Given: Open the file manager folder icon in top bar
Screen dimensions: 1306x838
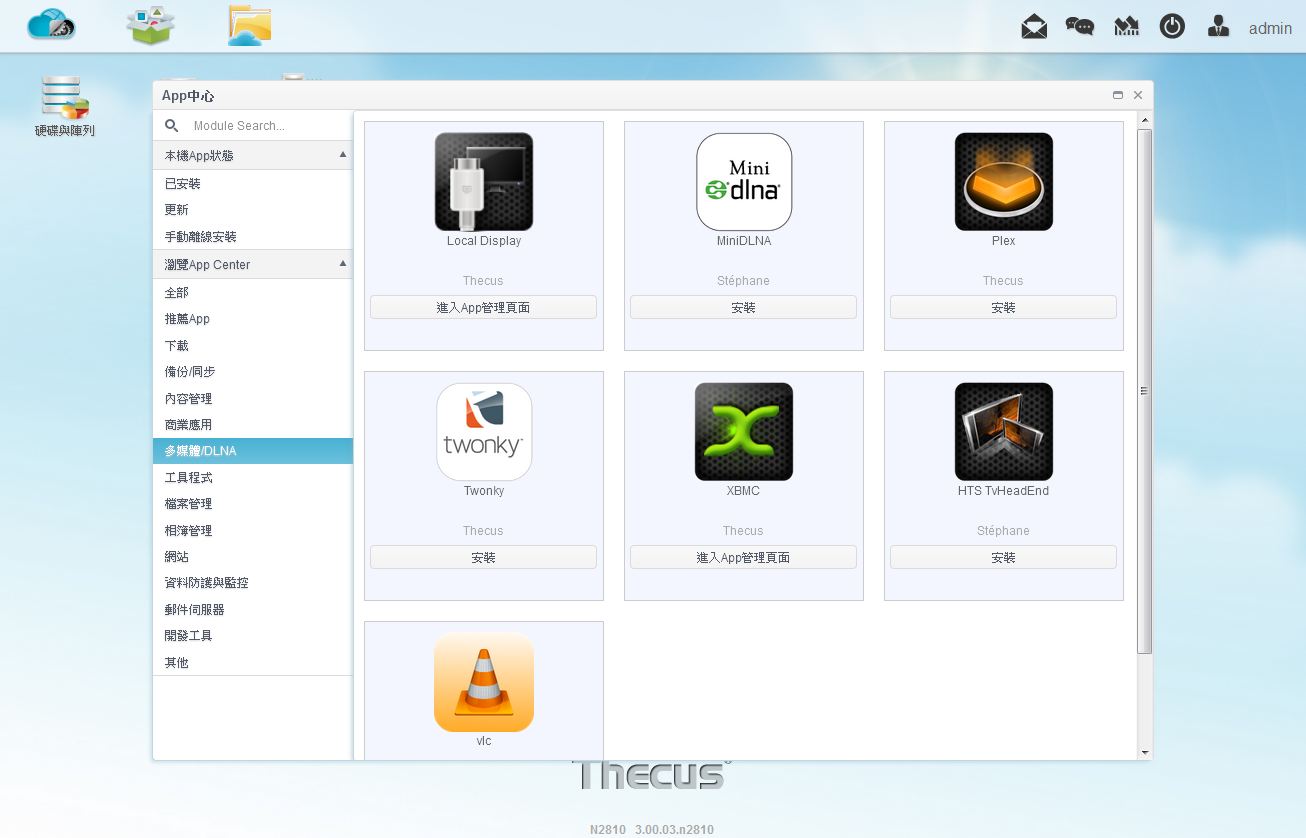Looking at the screenshot, I should [x=250, y=25].
